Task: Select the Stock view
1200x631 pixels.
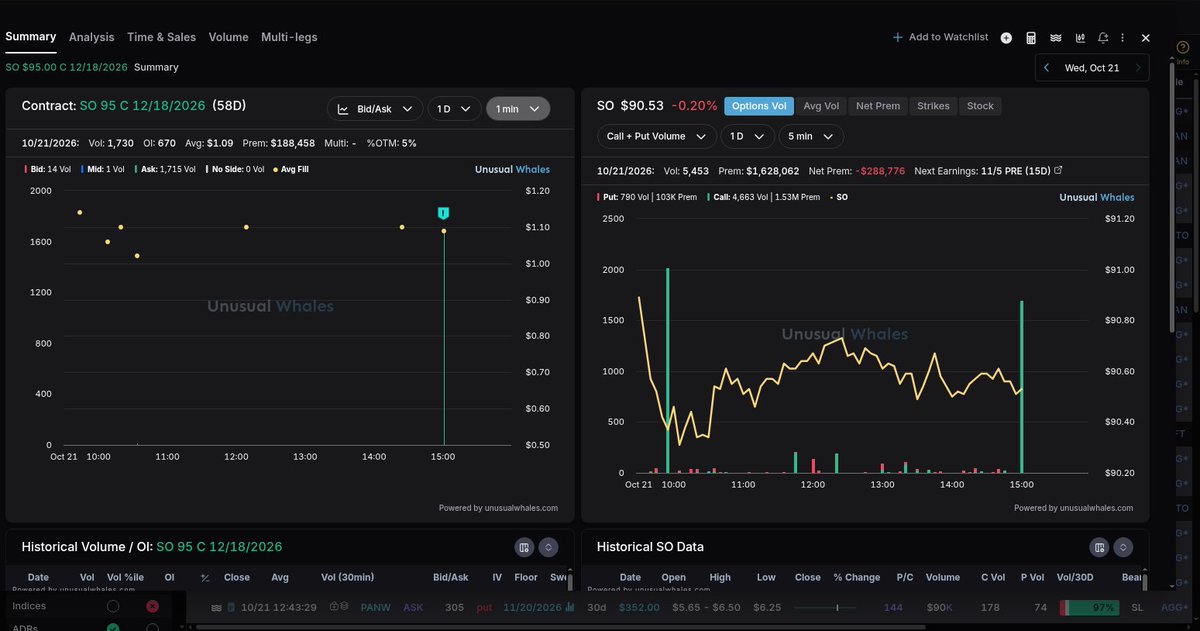Action: click(980, 106)
